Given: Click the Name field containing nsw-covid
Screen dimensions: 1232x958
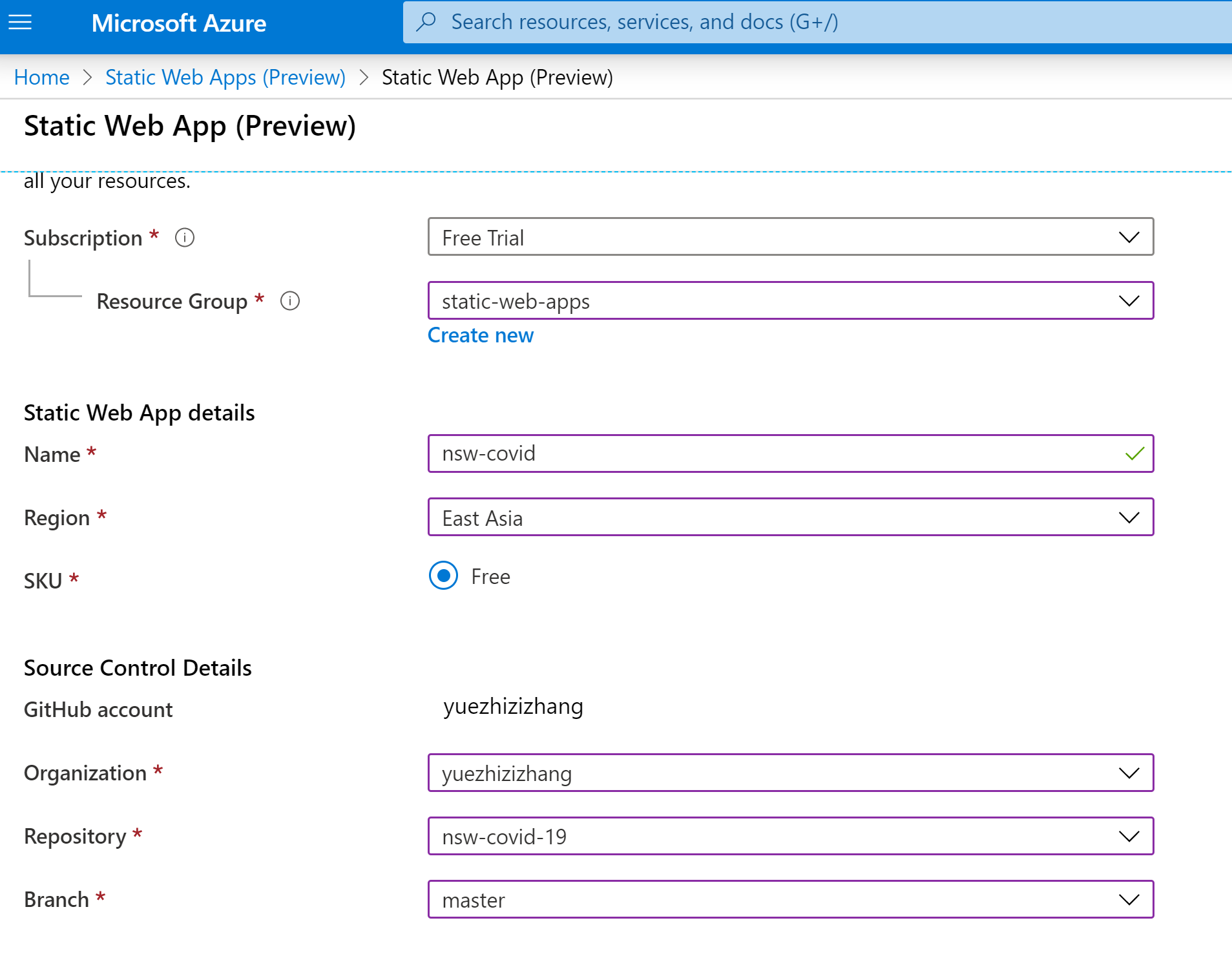Looking at the screenshot, I should [x=791, y=453].
